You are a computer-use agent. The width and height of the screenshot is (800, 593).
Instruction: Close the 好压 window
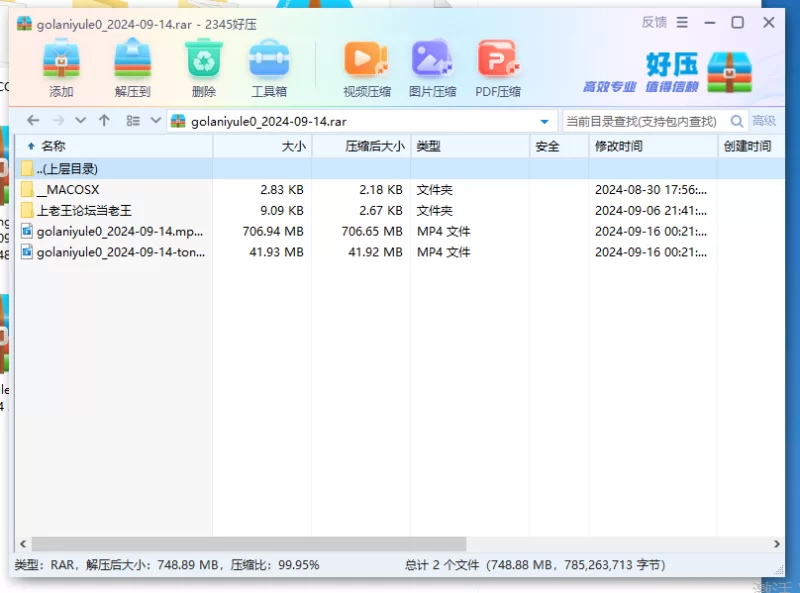(769, 22)
